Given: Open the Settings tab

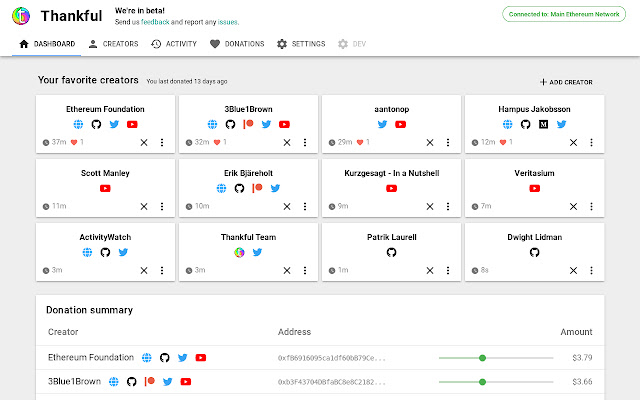Looking at the screenshot, I should pos(301,44).
